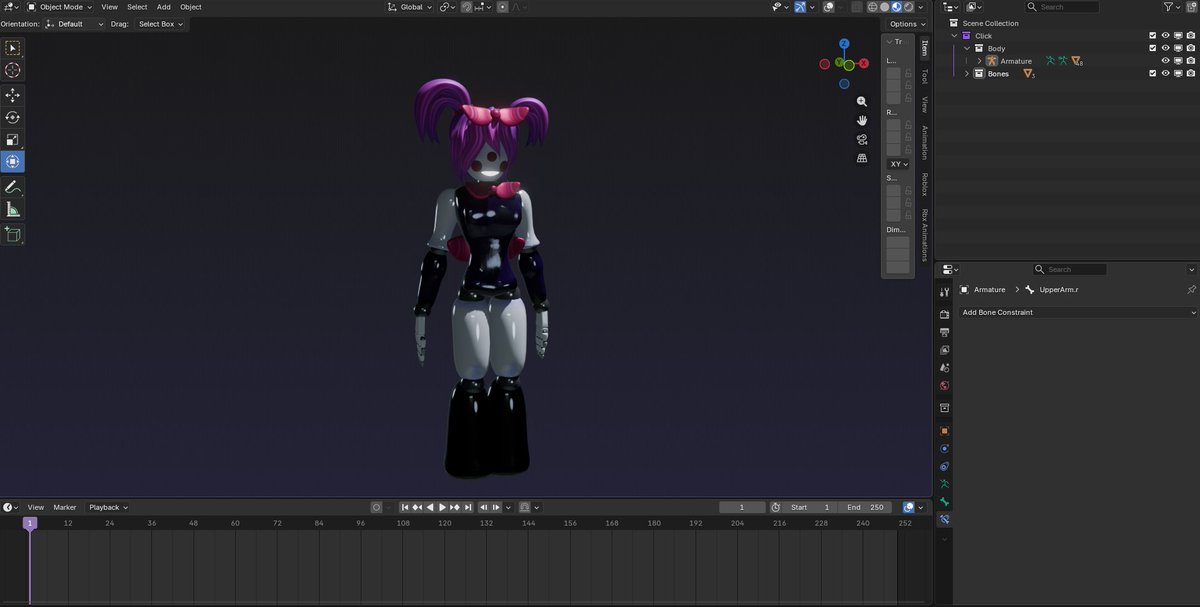Switch to rendered viewport shading
This screenshot has width=1200, height=607.
coord(908,7)
